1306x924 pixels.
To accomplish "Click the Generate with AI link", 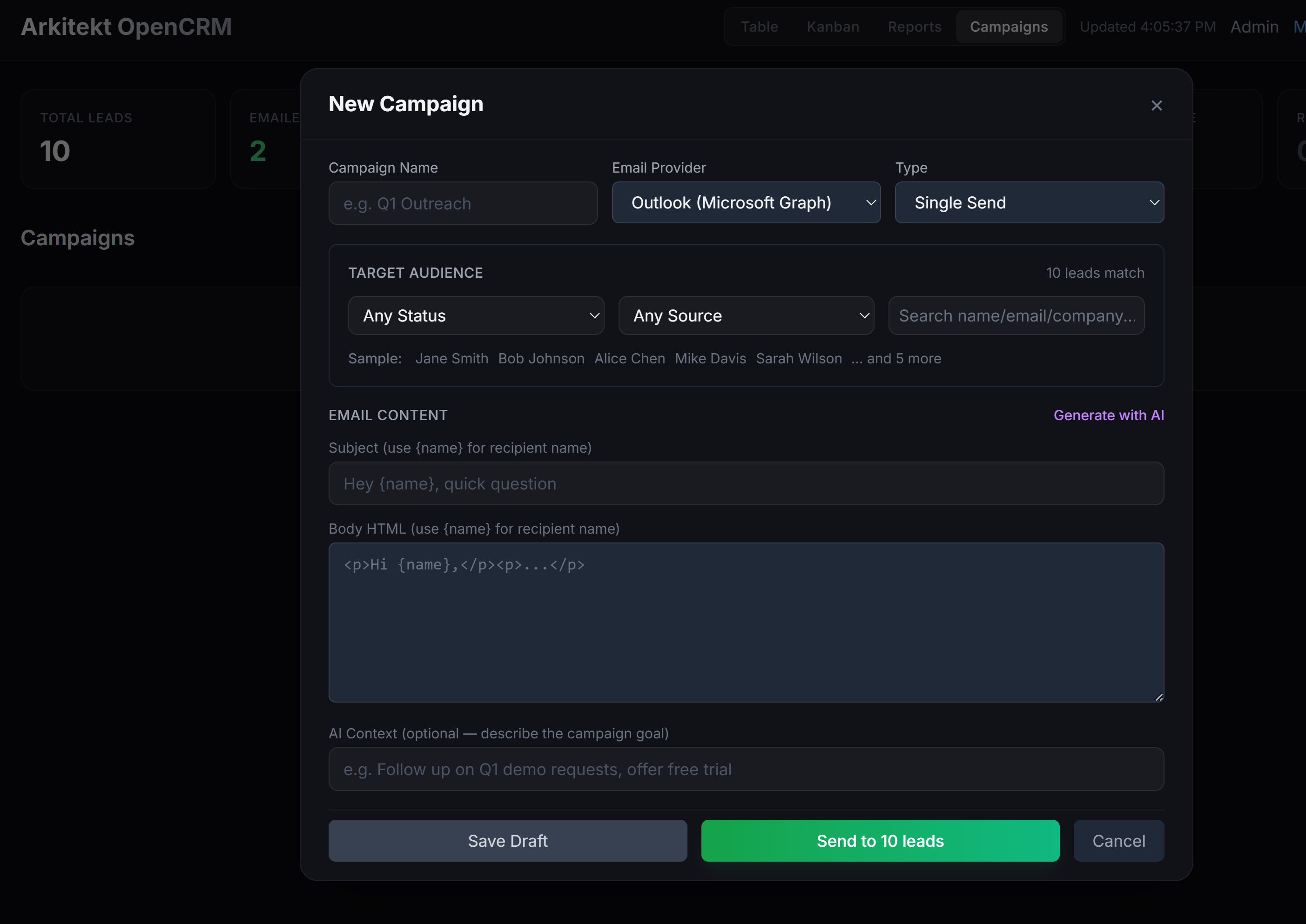I will click(x=1109, y=415).
